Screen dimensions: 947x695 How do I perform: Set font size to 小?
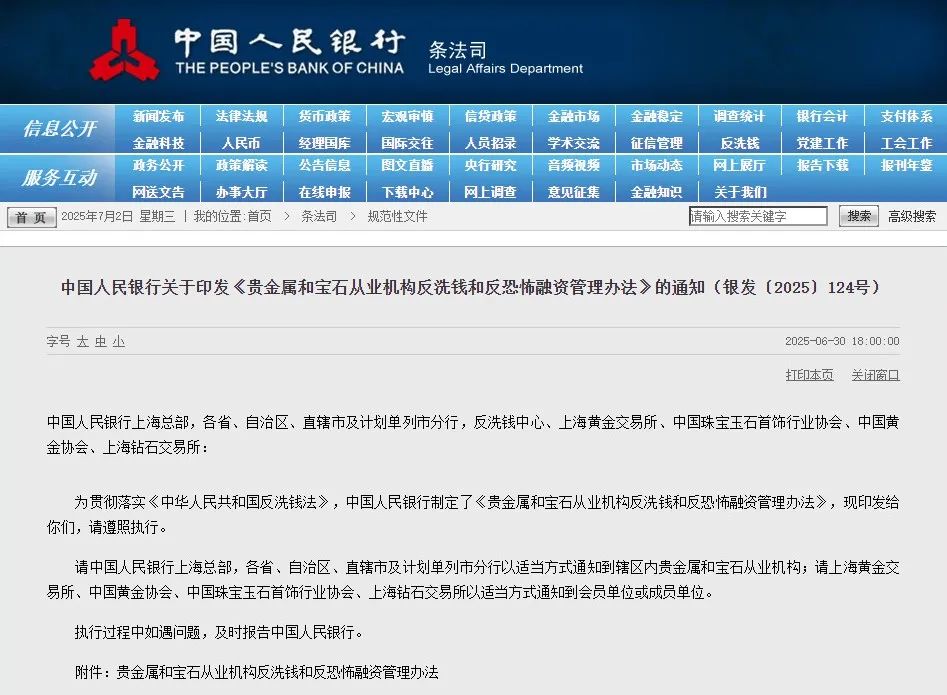(119, 342)
